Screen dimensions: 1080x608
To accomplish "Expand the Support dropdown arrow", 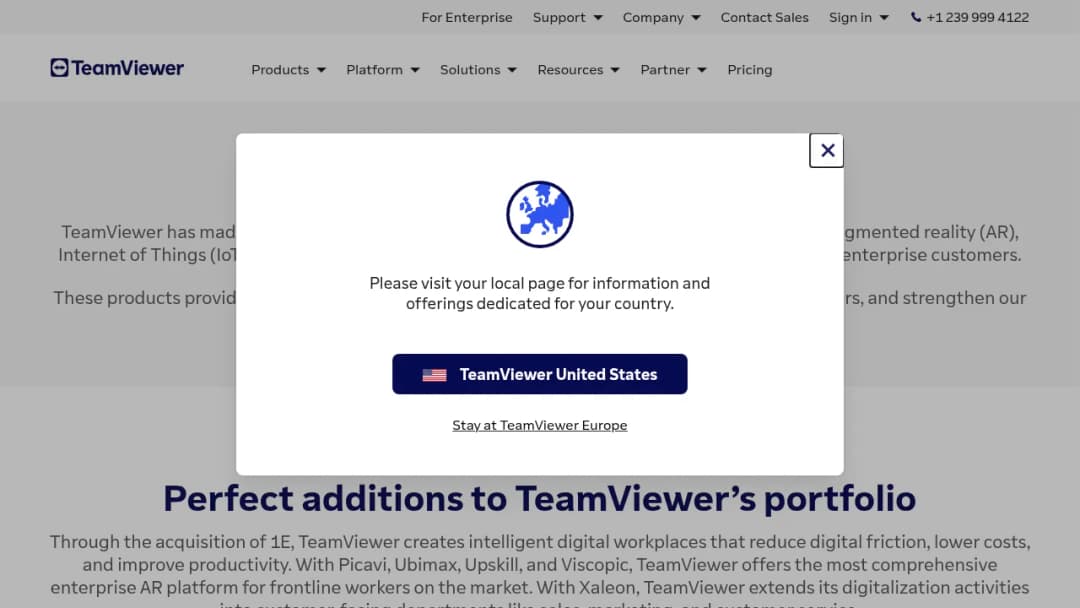I will pyautogui.click(x=598, y=18).
